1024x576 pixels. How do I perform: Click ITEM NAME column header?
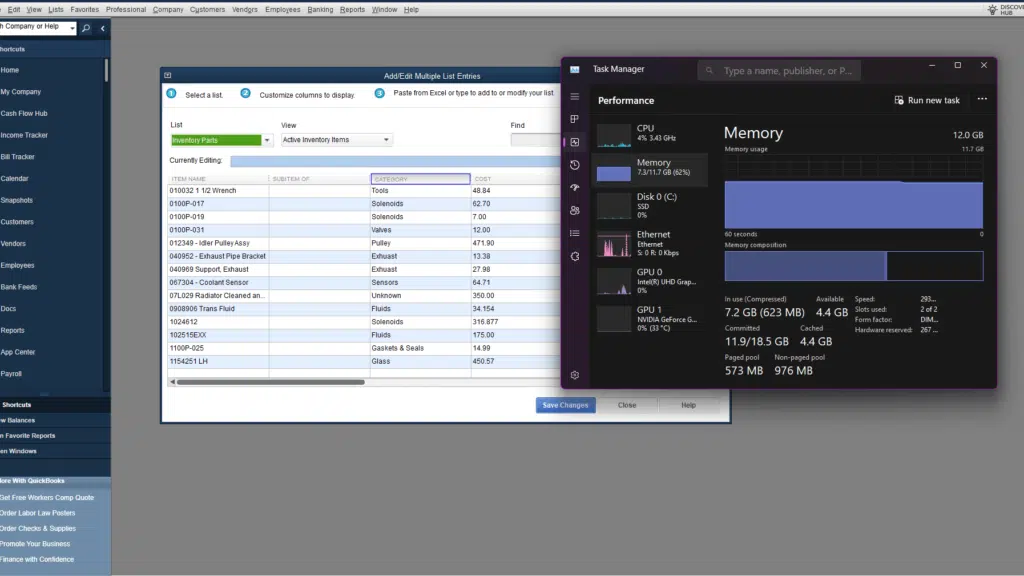[x=218, y=179]
